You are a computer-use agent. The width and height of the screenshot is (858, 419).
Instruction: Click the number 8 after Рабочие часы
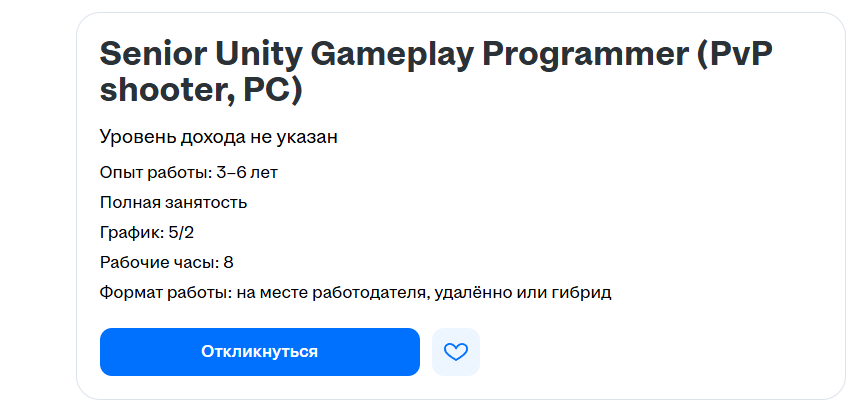coord(228,263)
